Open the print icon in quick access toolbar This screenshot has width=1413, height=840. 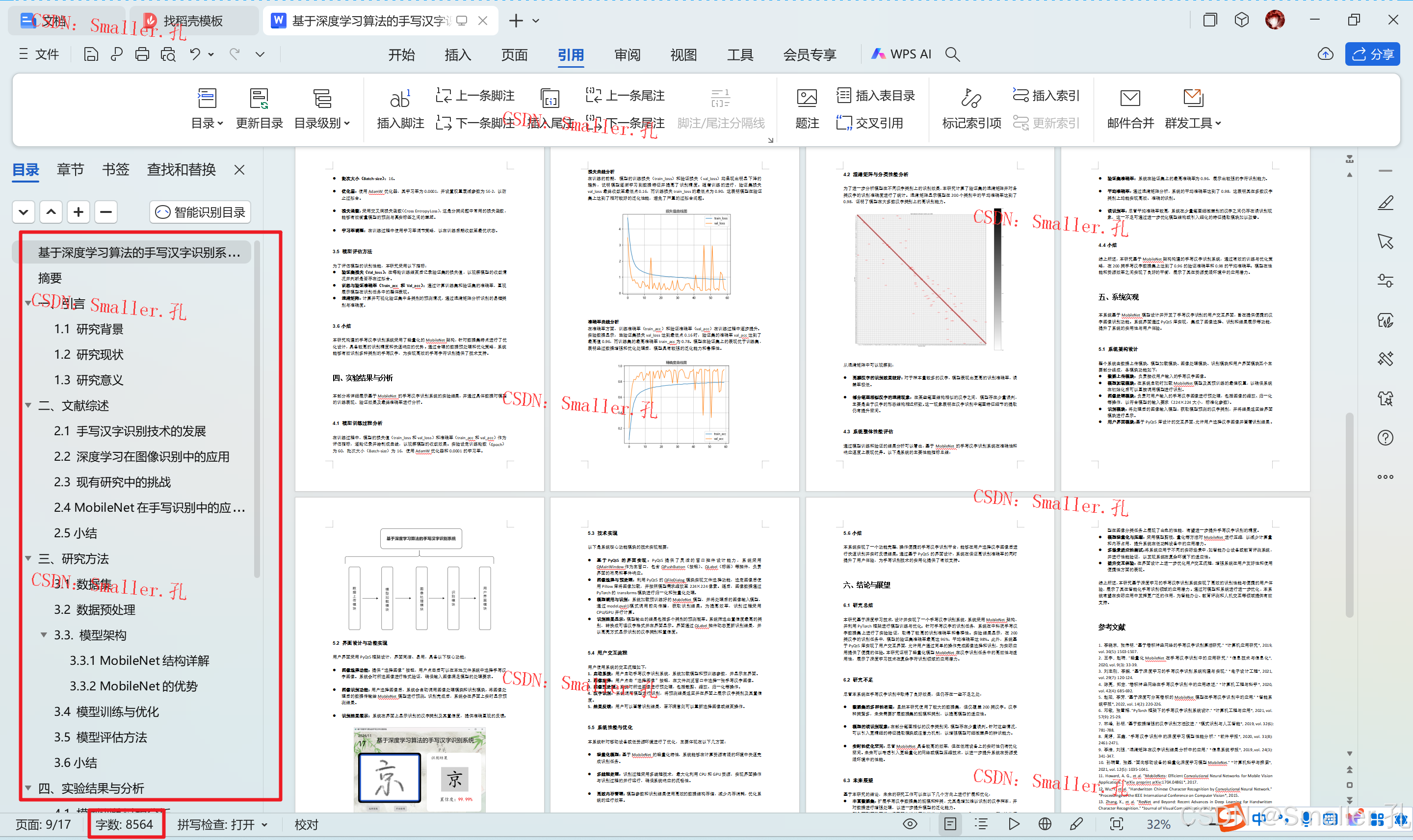point(142,54)
